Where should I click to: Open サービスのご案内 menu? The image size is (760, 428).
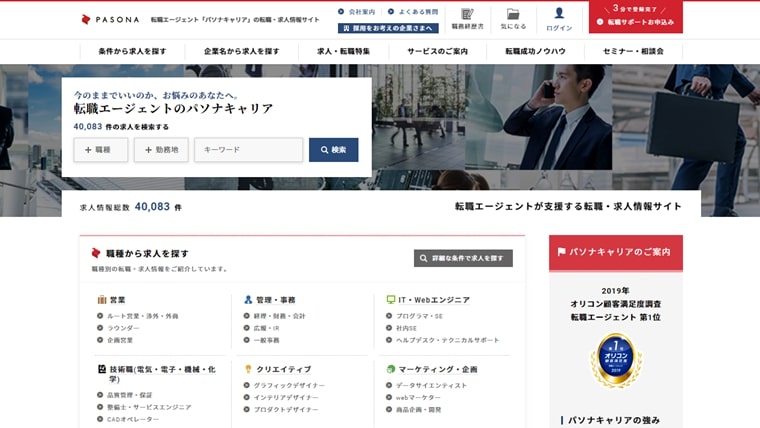pos(437,51)
